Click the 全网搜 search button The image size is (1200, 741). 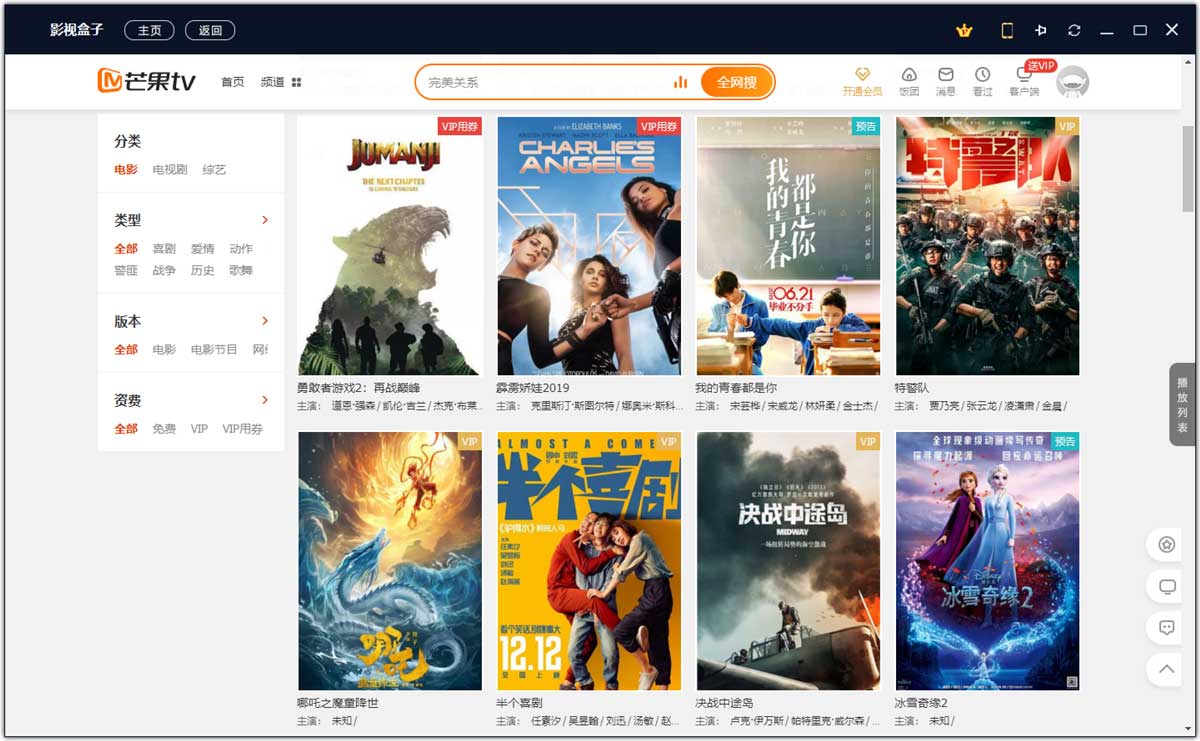pos(737,82)
